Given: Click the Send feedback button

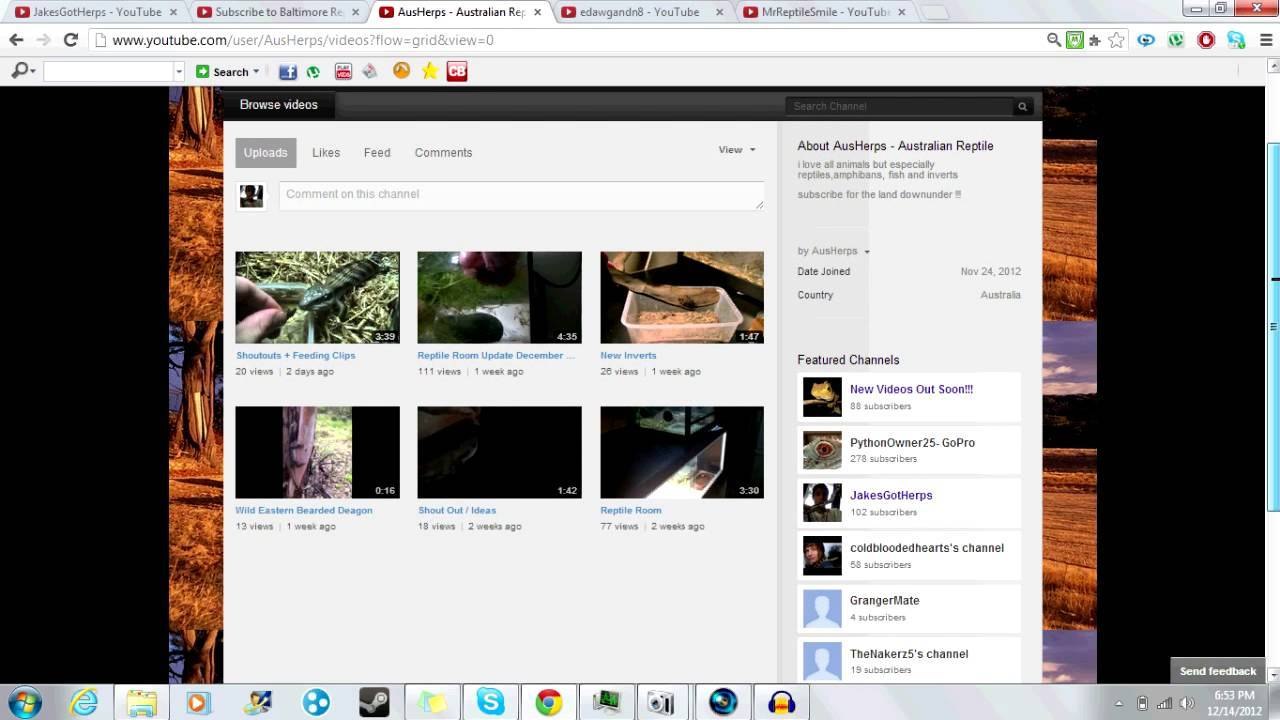Looking at the screenshot, I should pos(1218,671).
